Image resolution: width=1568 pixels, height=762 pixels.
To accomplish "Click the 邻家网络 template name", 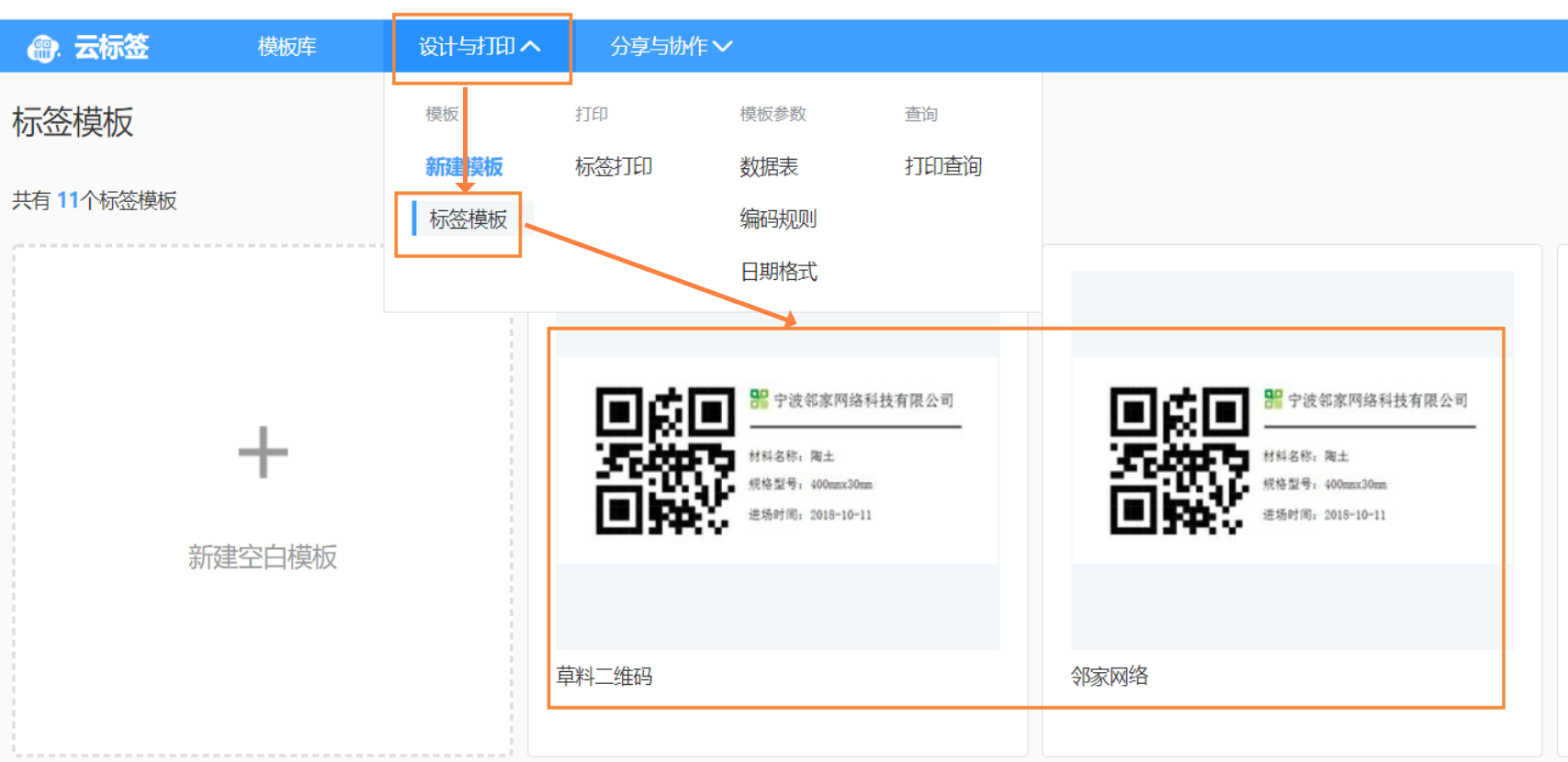I will pyautogui.click(x=1110, y=677).
